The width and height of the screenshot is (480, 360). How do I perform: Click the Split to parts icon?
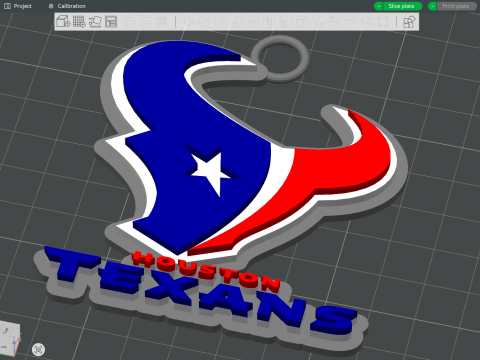coord(146,22)
